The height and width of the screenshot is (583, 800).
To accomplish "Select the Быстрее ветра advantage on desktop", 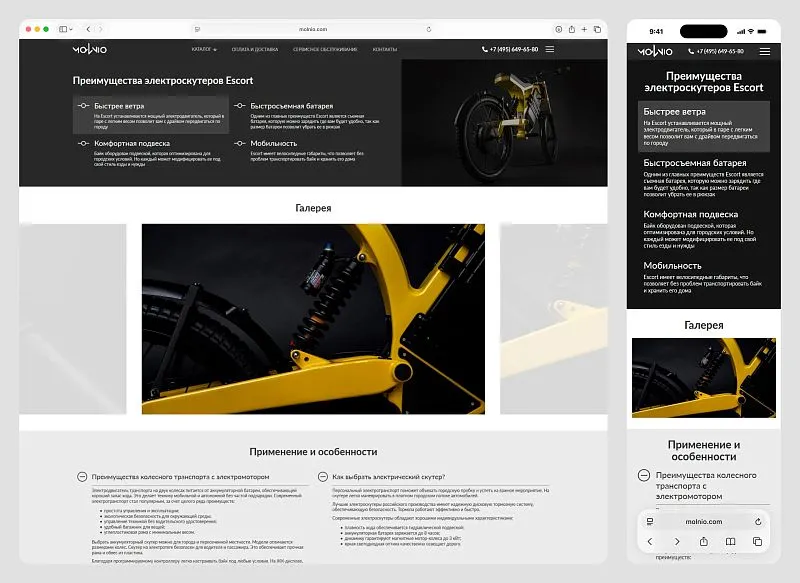I will tap(151, 115).
